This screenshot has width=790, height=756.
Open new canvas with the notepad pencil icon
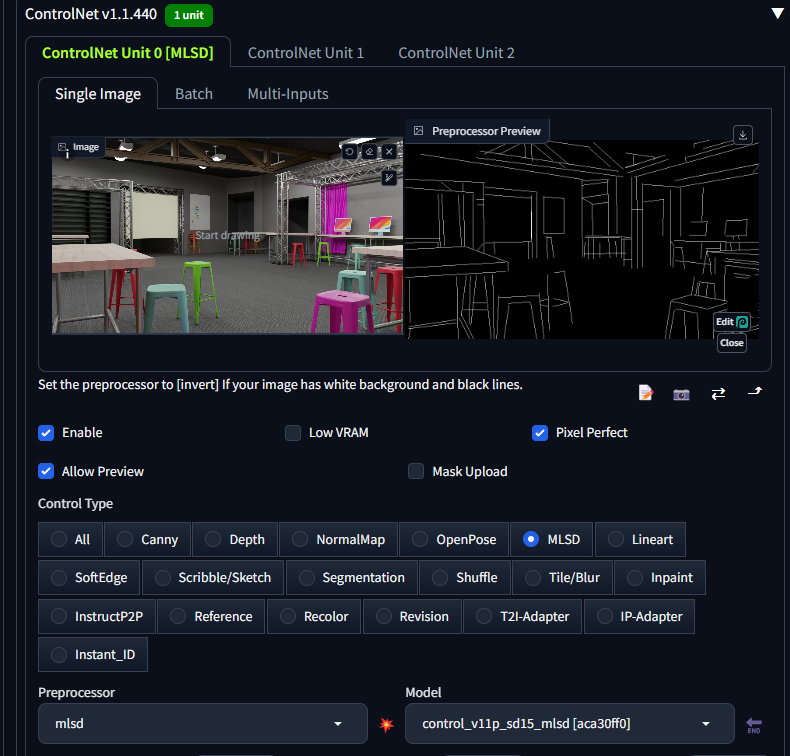coord(646,393)
